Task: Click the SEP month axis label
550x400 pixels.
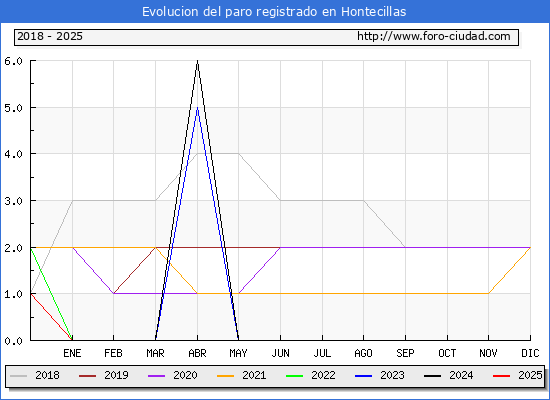Action: coord(405,353)
